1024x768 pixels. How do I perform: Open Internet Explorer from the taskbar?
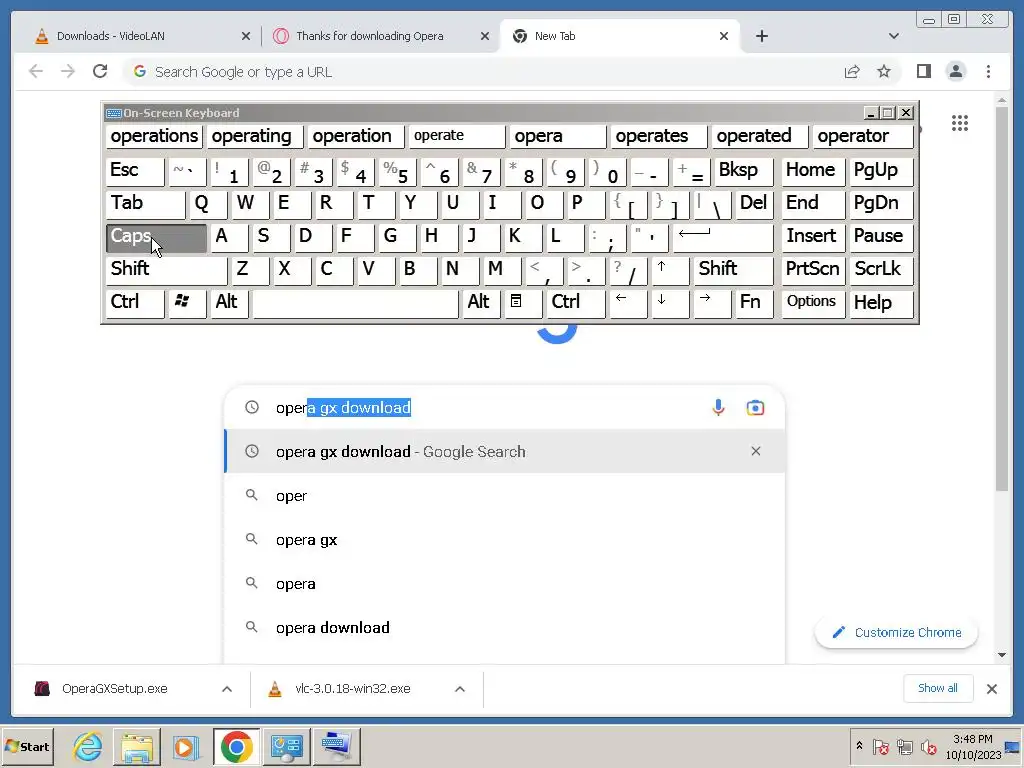[88, 746]
